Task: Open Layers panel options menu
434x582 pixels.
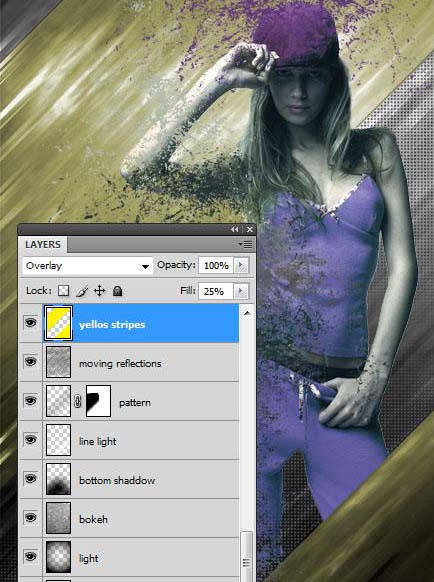Action: [245, 244]
